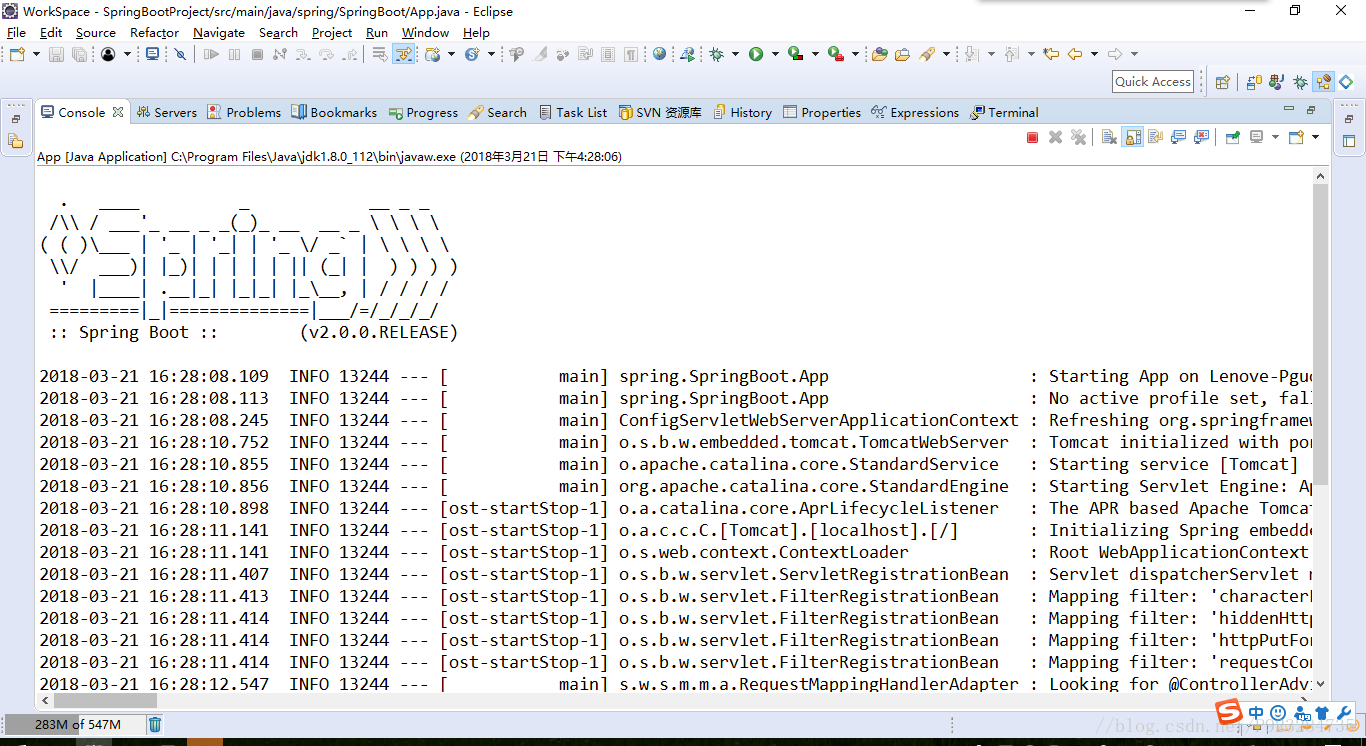
Task: Click the Open Perspective icon
Action: [x=1222, y=82]
